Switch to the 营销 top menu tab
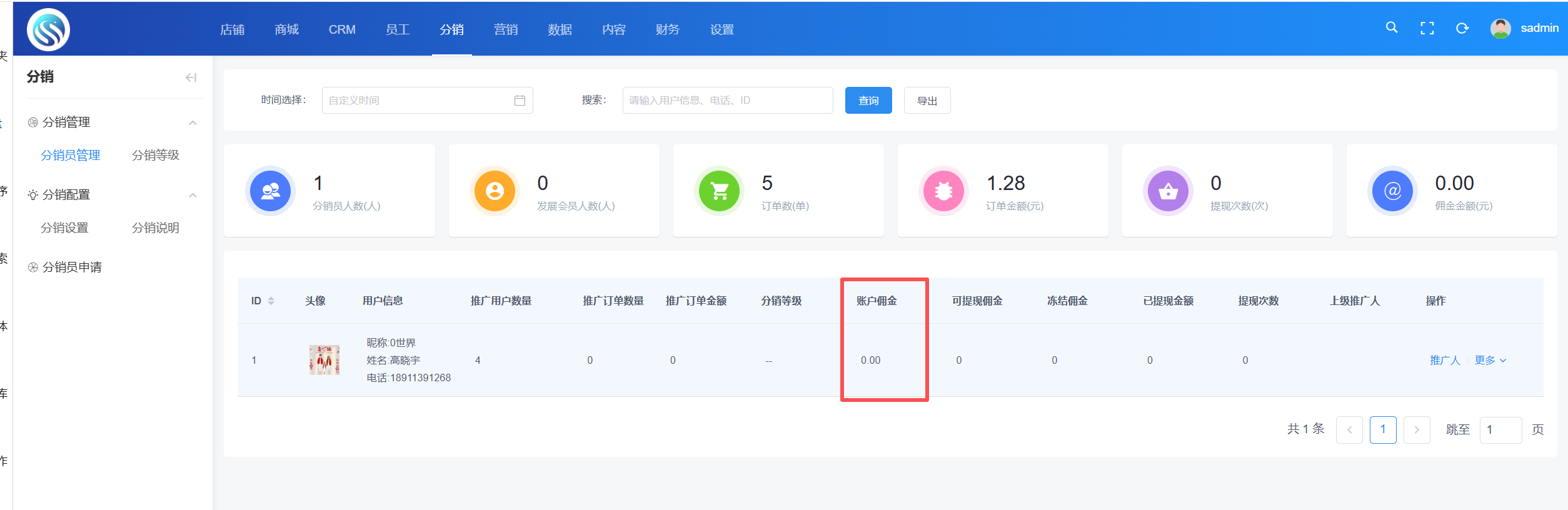Screen dimensions: 1568x510 pos(505,29)
